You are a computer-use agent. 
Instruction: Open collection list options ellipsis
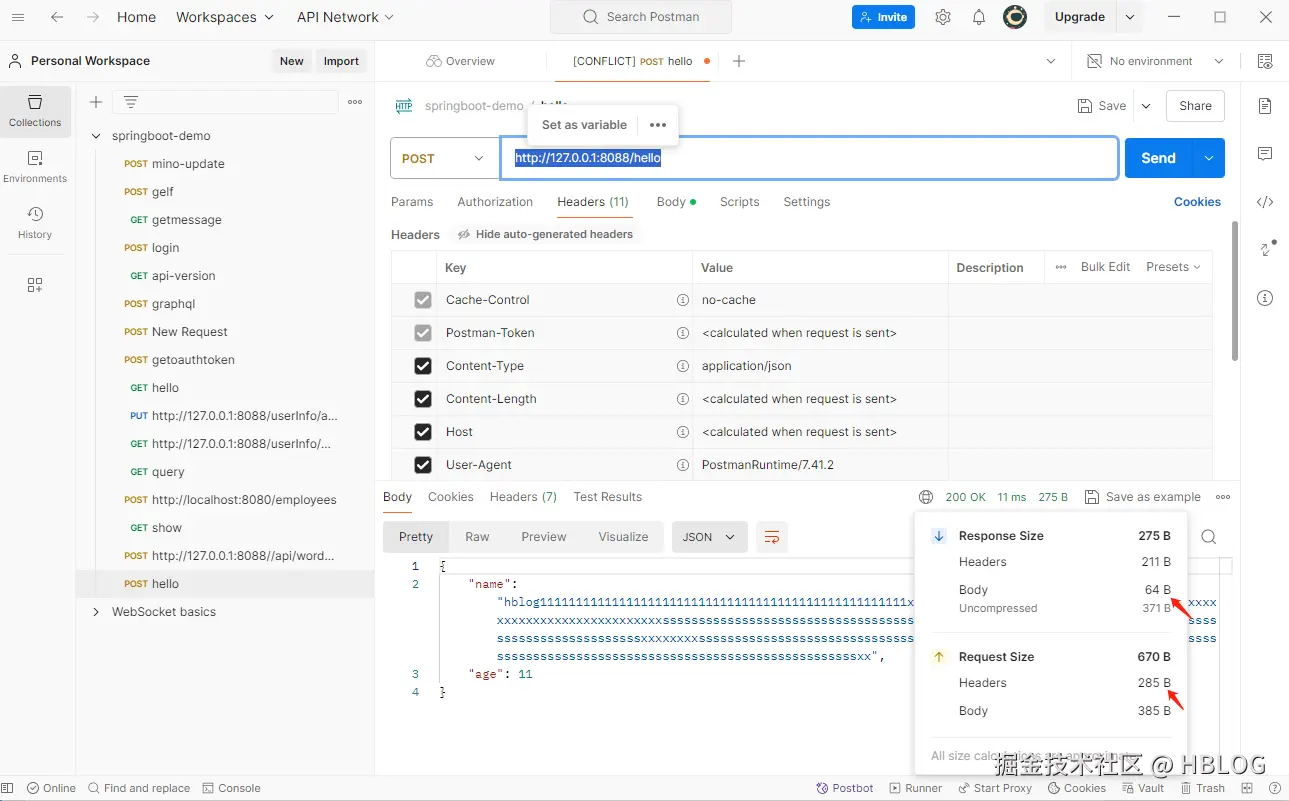355,102
